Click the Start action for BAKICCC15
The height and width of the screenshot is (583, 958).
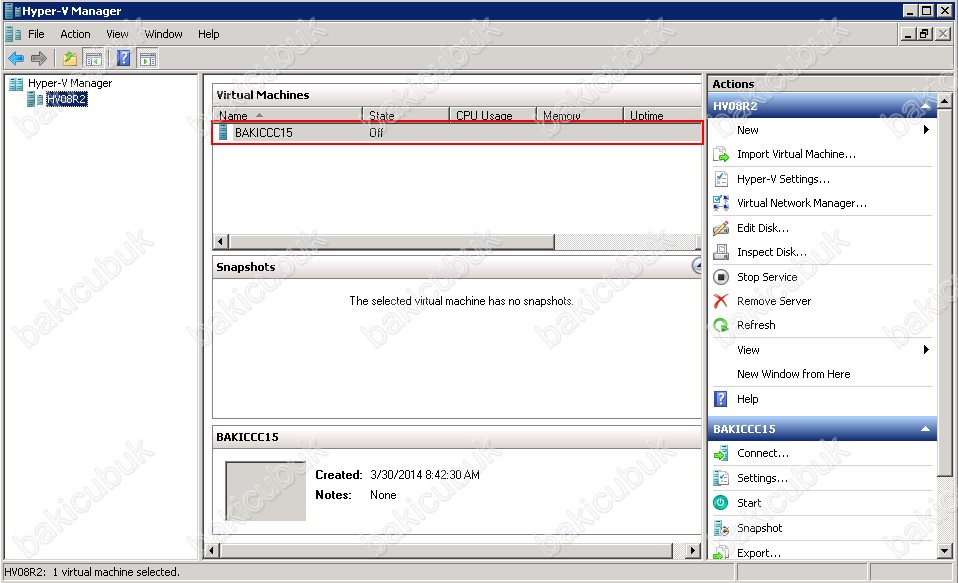click(x=749, y=503)
